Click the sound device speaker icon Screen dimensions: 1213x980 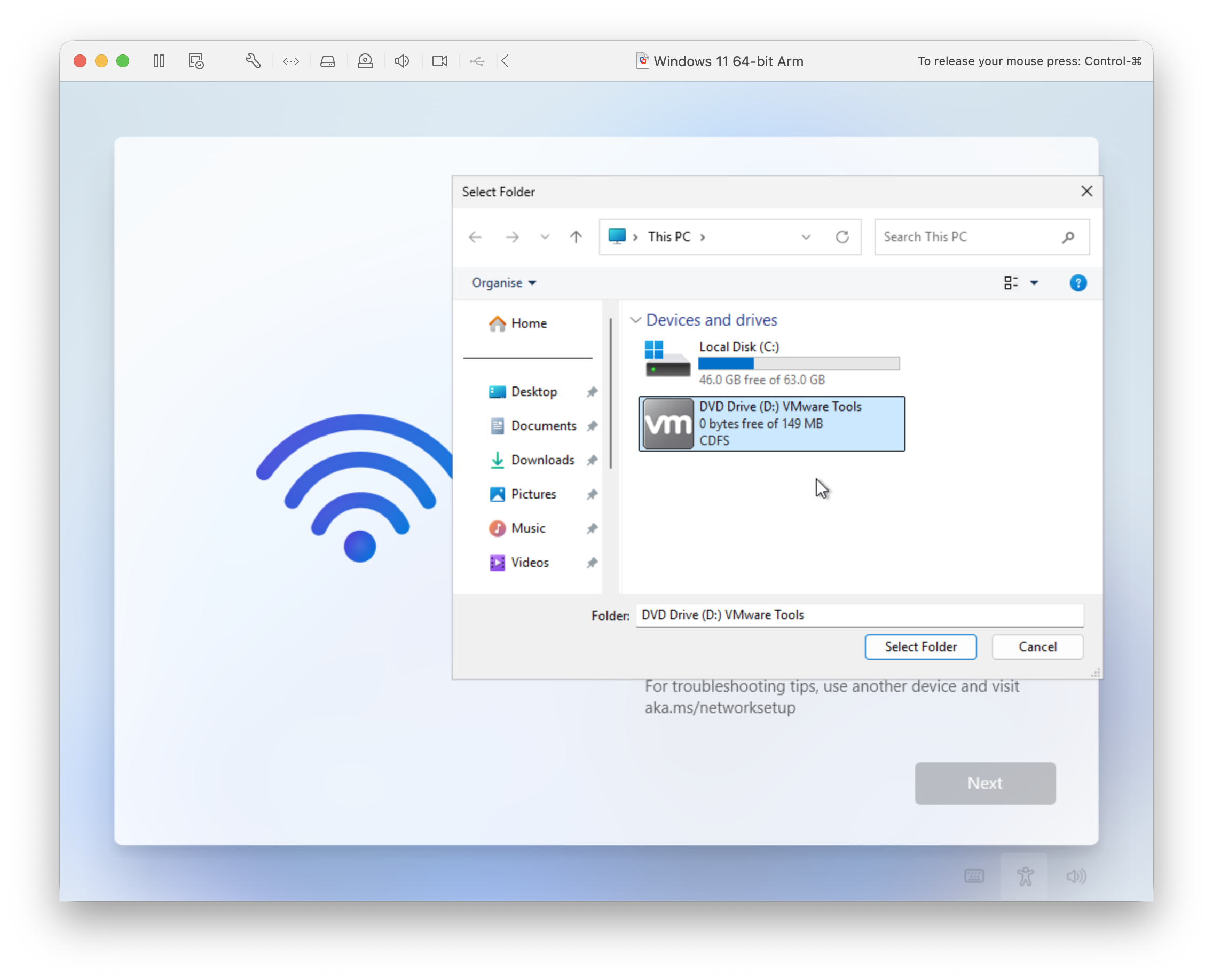(402, 61)
